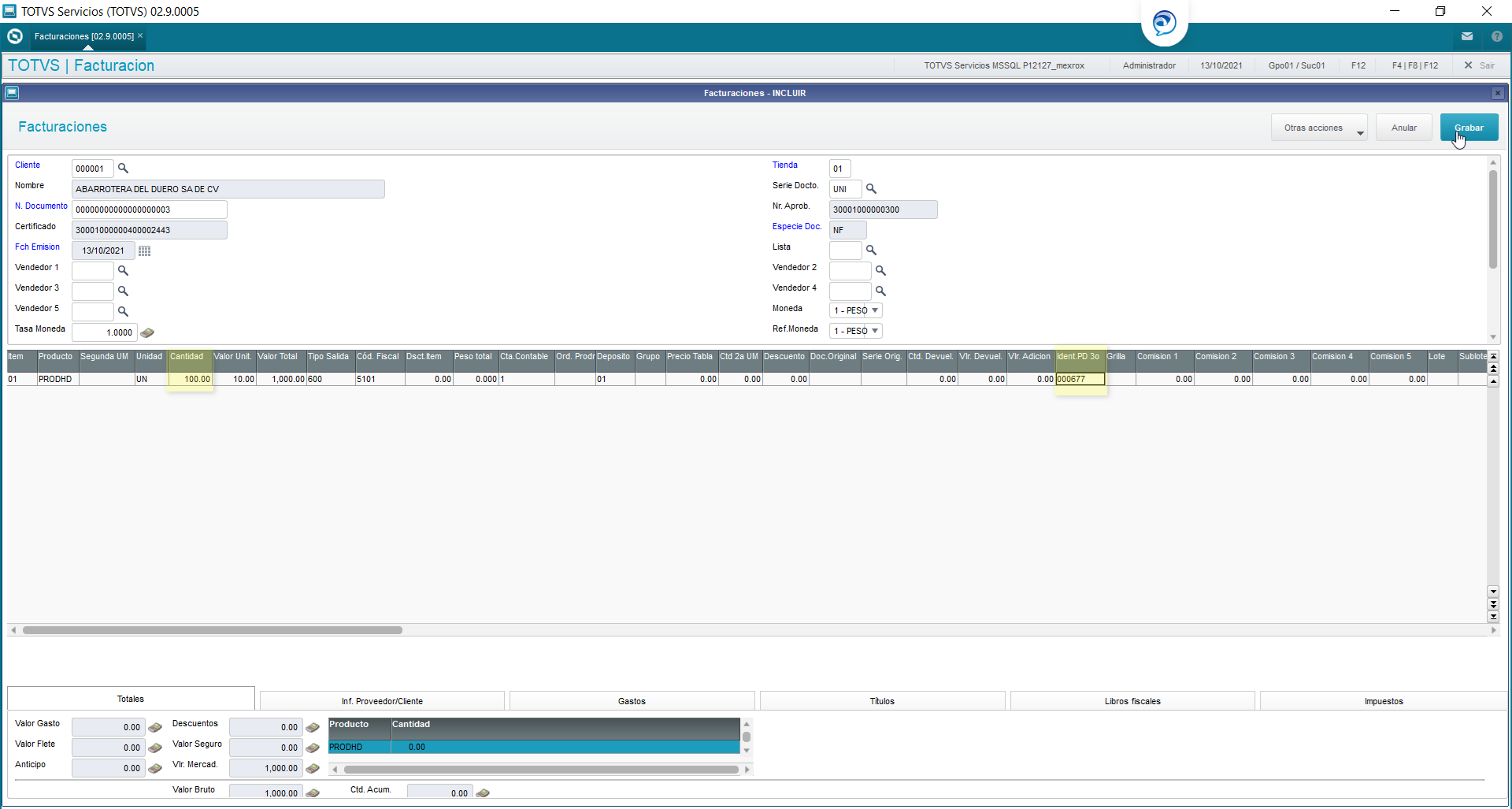Viewport: 1512px width, 809px height.
Task: Select PRODHD row in totals table
Action: [x=534, y=747]
